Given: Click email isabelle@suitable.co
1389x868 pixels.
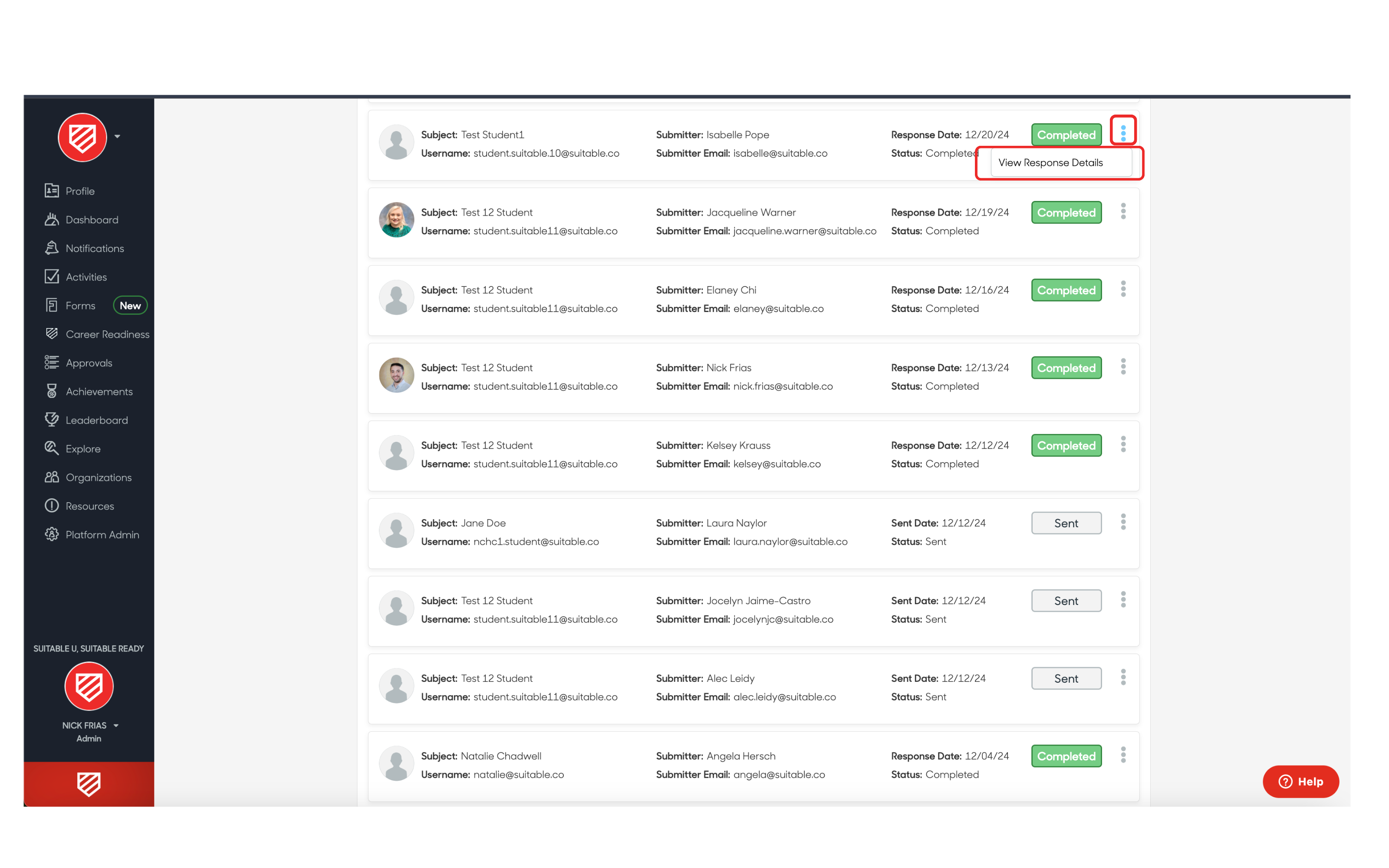Looking at the screenshot, I should (x=780, y=153).
